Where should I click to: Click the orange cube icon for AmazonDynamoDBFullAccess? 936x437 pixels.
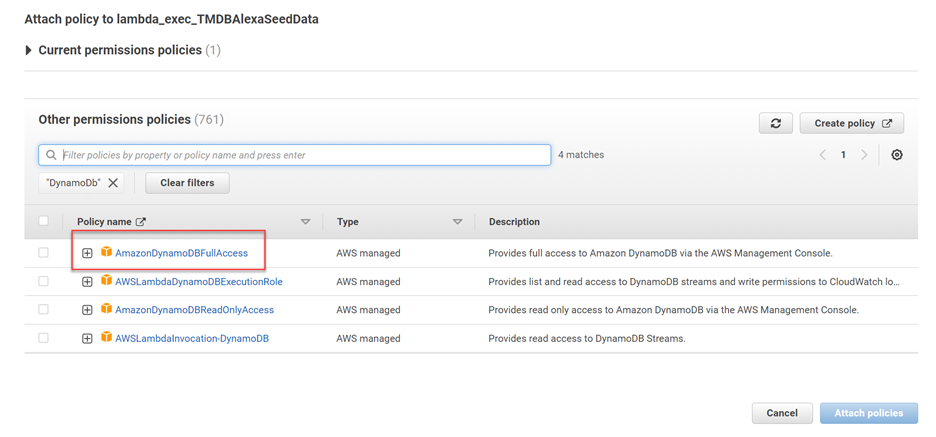(106, 252)
